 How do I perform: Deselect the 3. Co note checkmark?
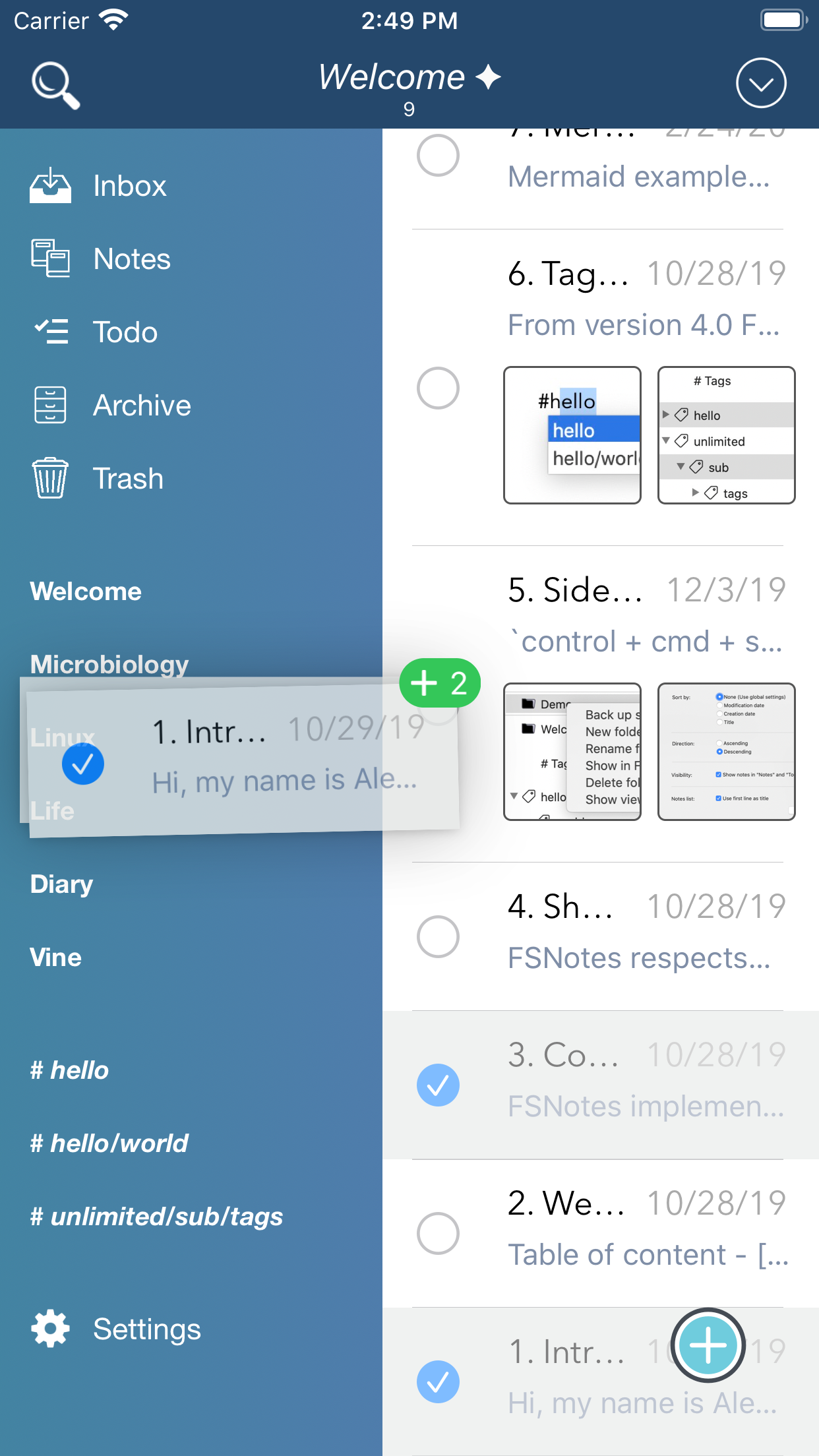pyautogui.click(x=438, y=1085)
